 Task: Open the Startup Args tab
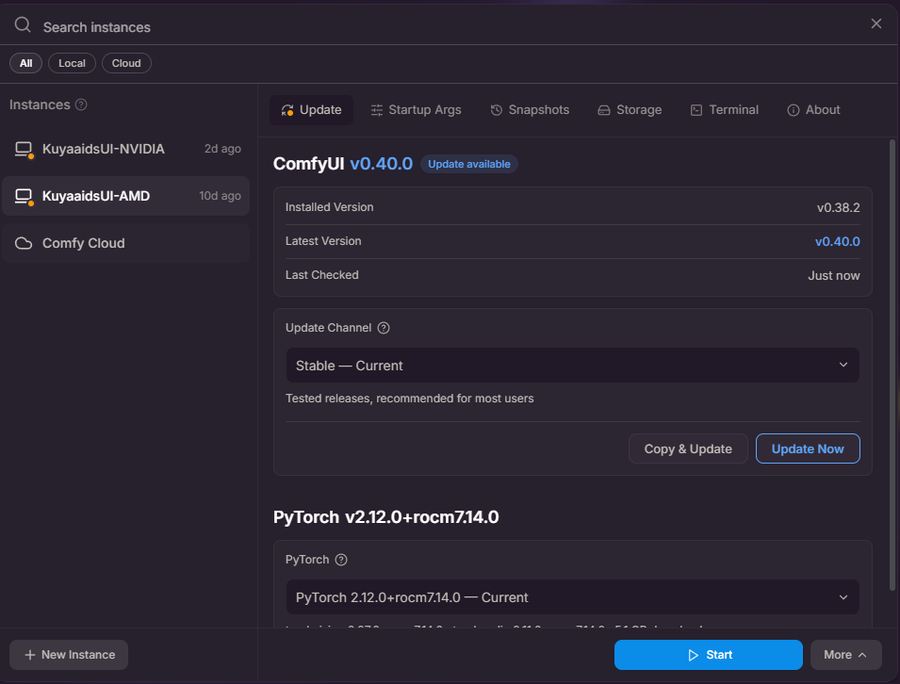point(416,110)
